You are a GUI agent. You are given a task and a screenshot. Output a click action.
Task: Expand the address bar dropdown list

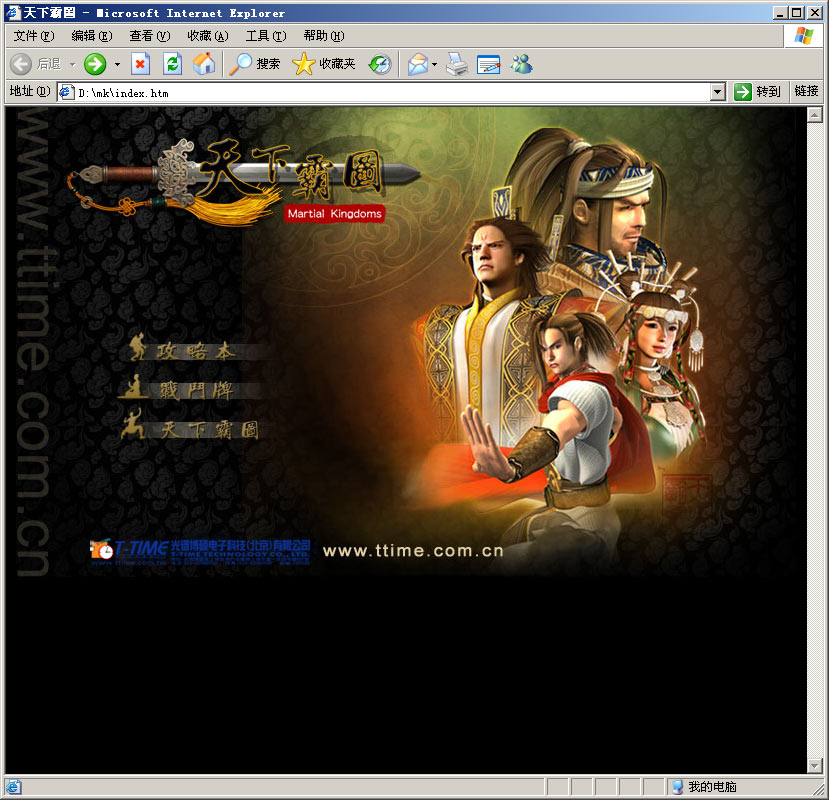[717, 93]
